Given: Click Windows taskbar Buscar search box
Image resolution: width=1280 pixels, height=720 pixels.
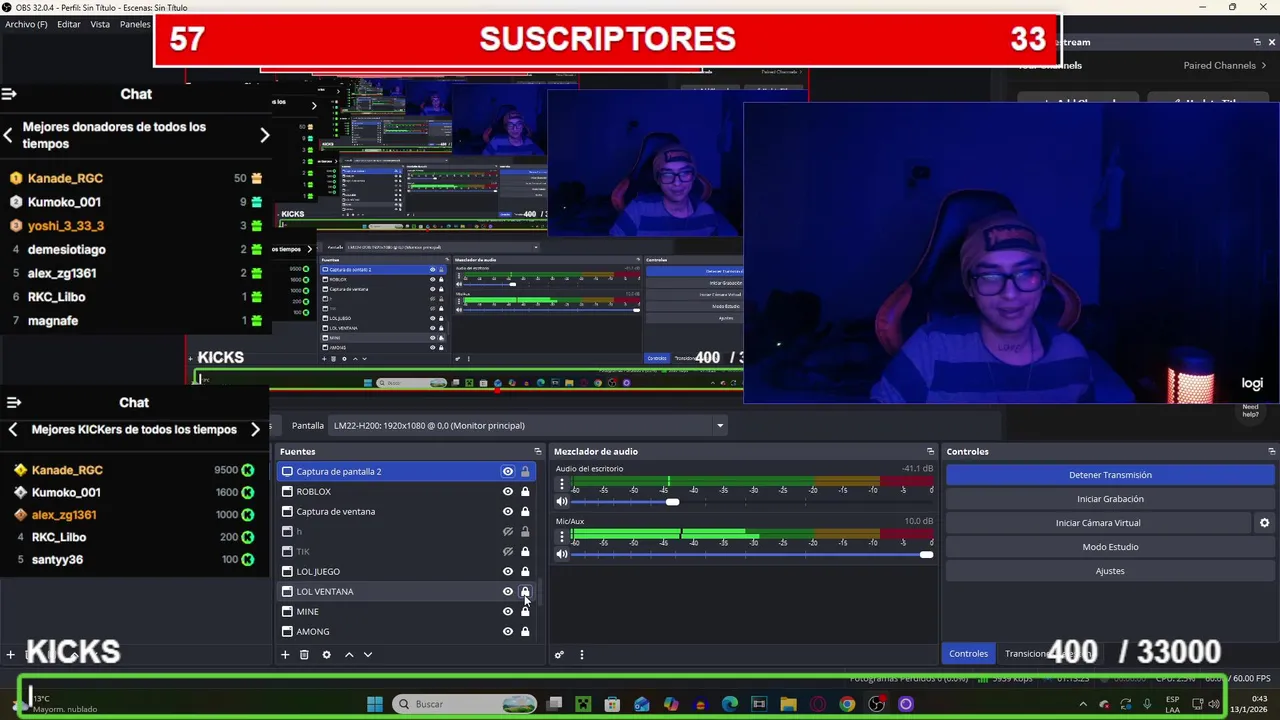Looking at the screenshot, I should [464, 704].
